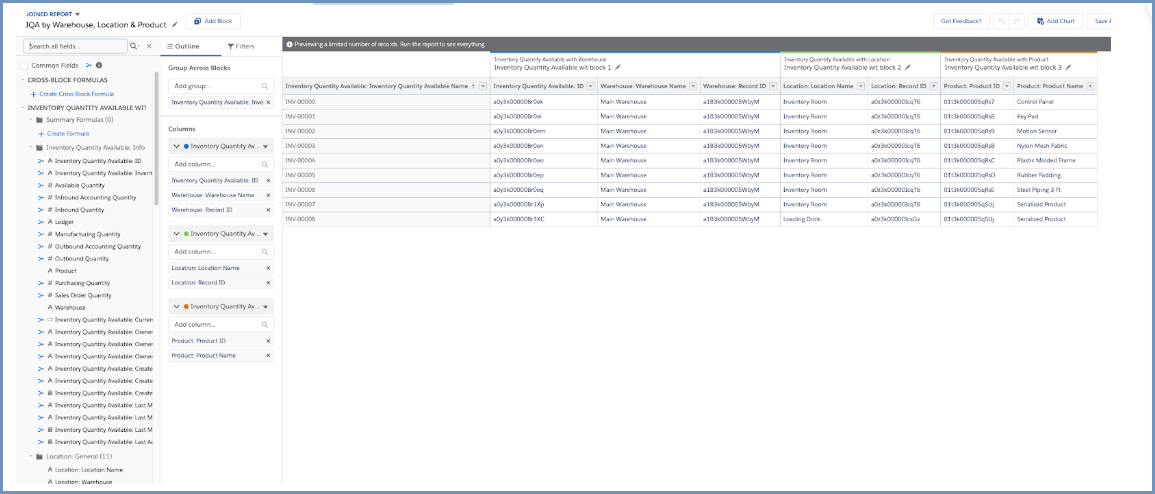
Task: Rename block 2 using pencil icon
Action: click(908, 68)
